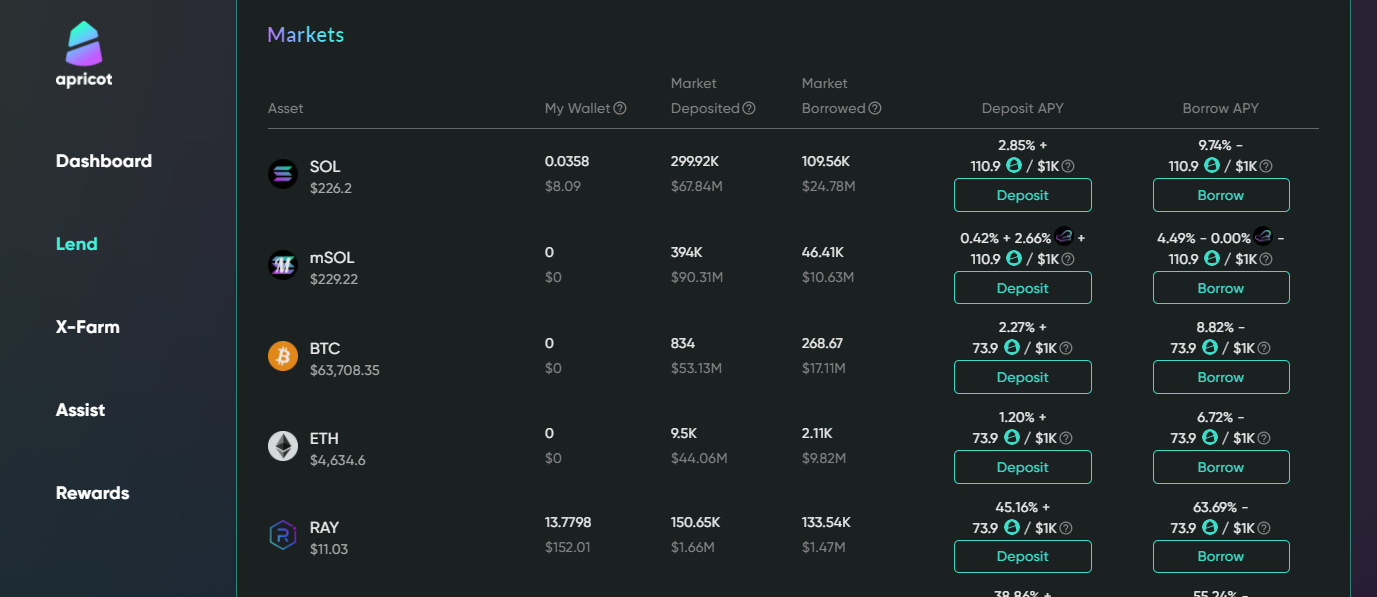Click My Wallet help question icon

click(x=620, y=108)
